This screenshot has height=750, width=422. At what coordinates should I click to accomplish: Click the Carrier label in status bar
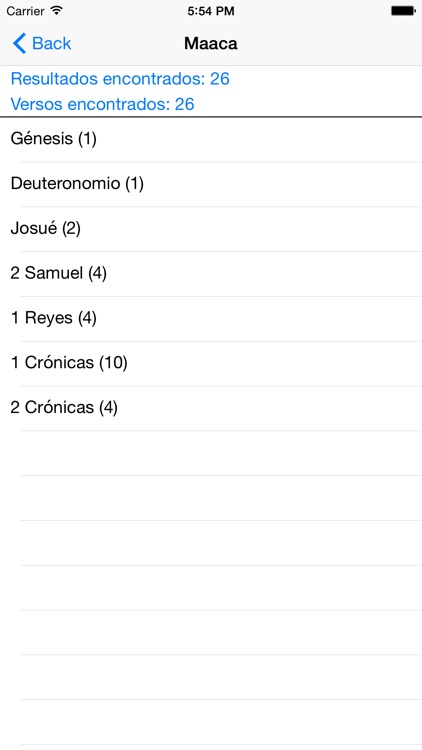25,11
